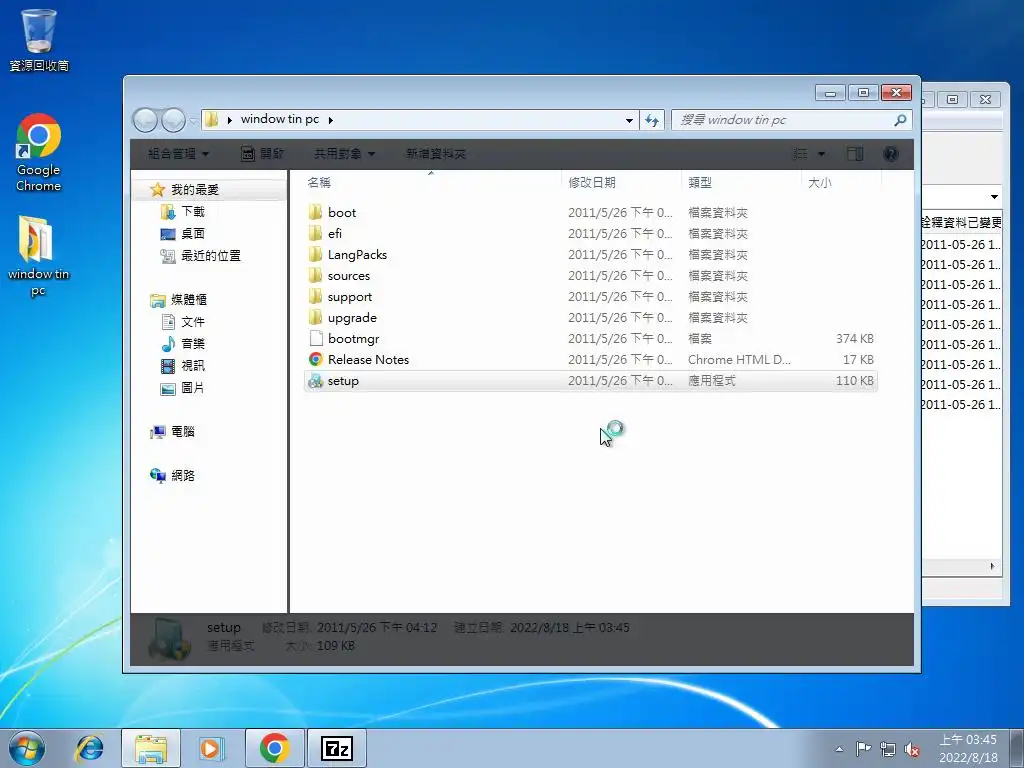Select the upgrade folder icon
The height and width of the screenshot is (768, 1024).
pyautogui.click(x=315, y=317)
